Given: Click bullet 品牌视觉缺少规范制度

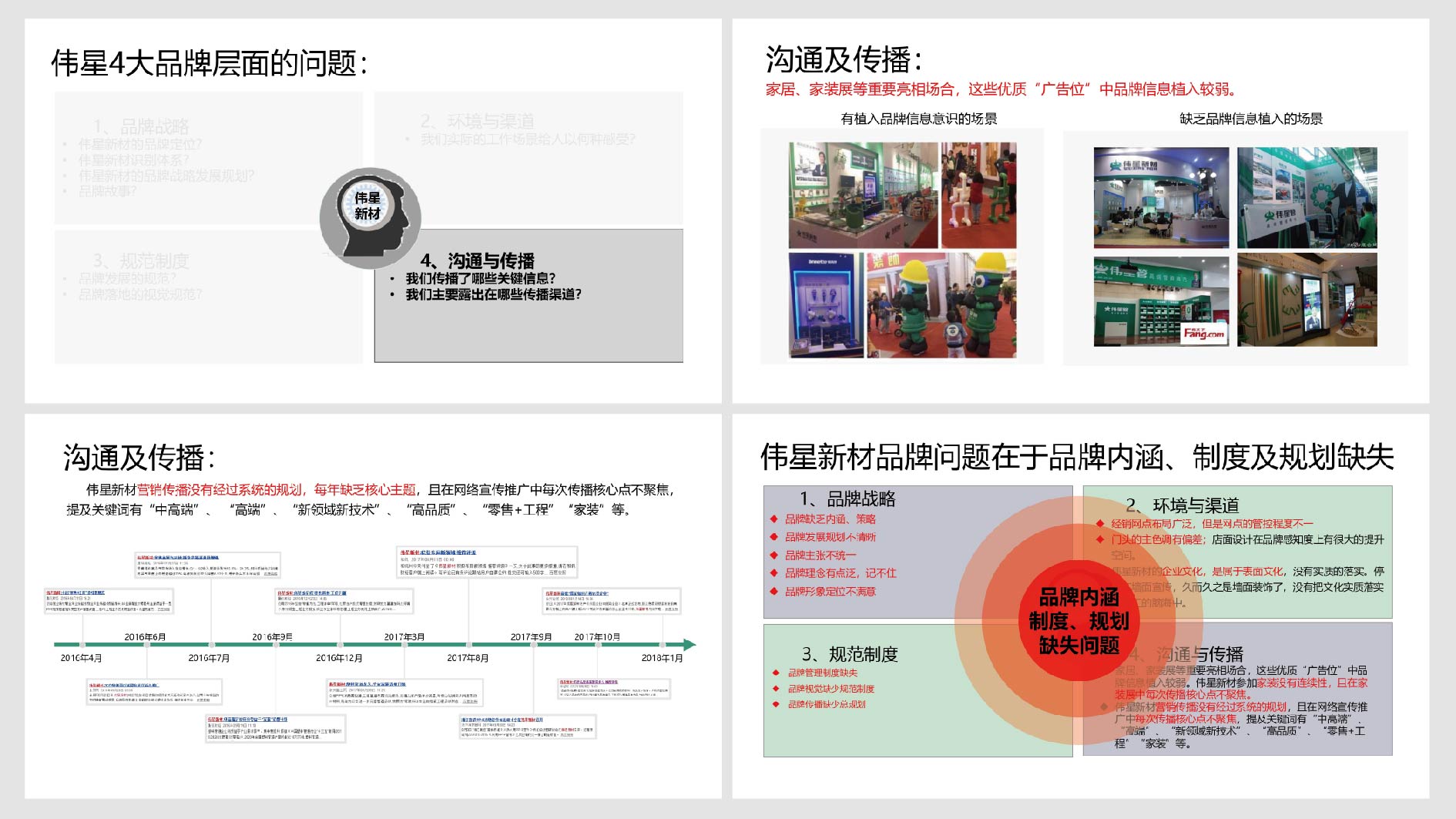Looking at the screenshot, I should tap(831, 689).
